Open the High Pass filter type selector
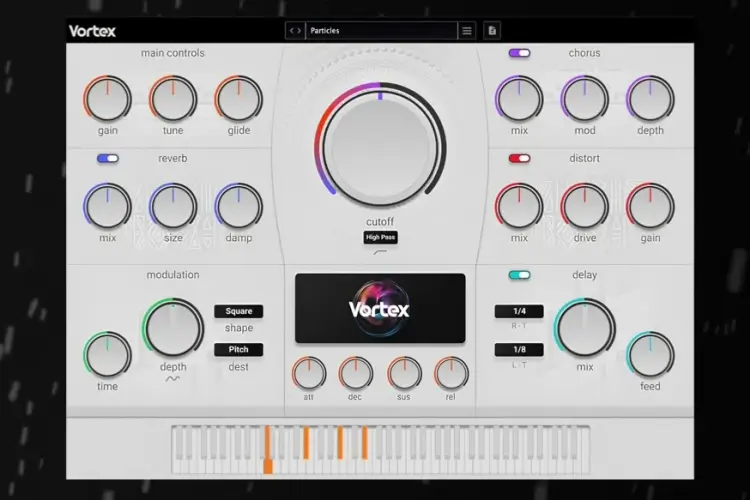Image resolution: width=750 pixels, height=500 pixels. click(x=380, y=237)
